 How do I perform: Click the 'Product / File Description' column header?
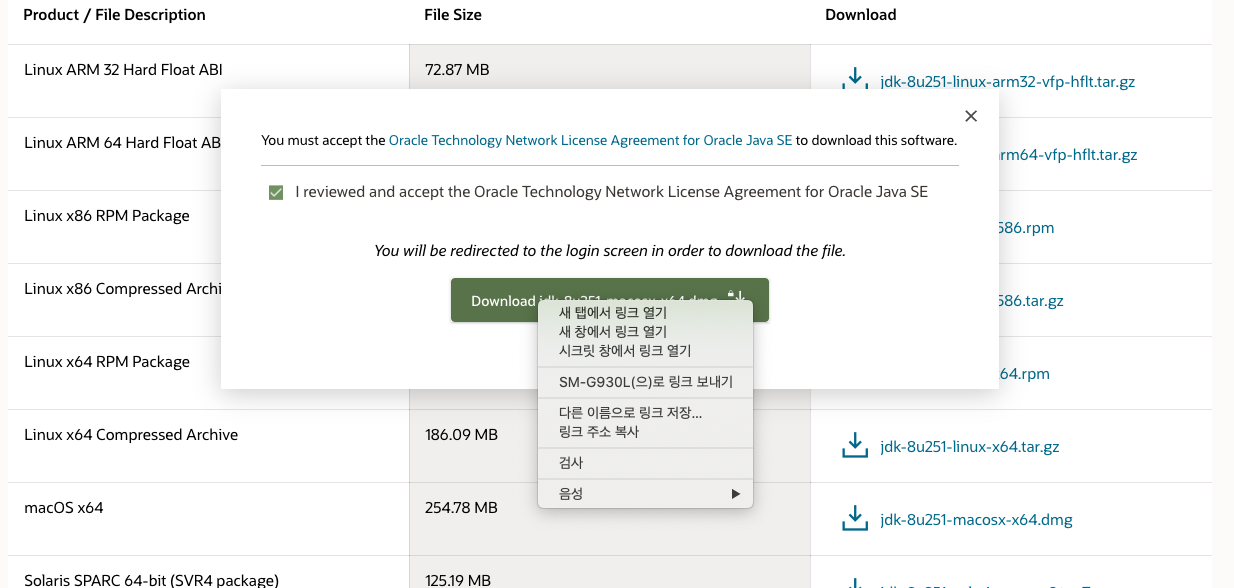pyautogui.click(x=114, y=15)
